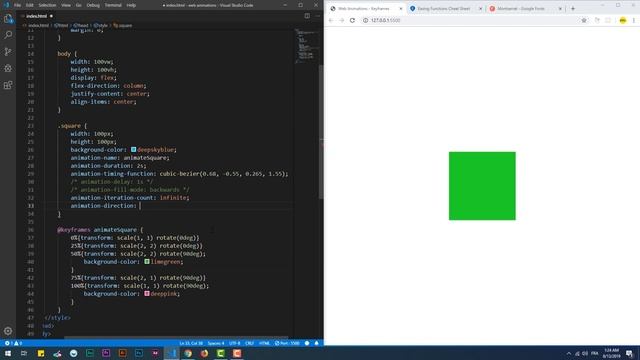Open the Debug menu
Image resolution: width=640 pixels, height=360 pixels.
pos(93,5)
